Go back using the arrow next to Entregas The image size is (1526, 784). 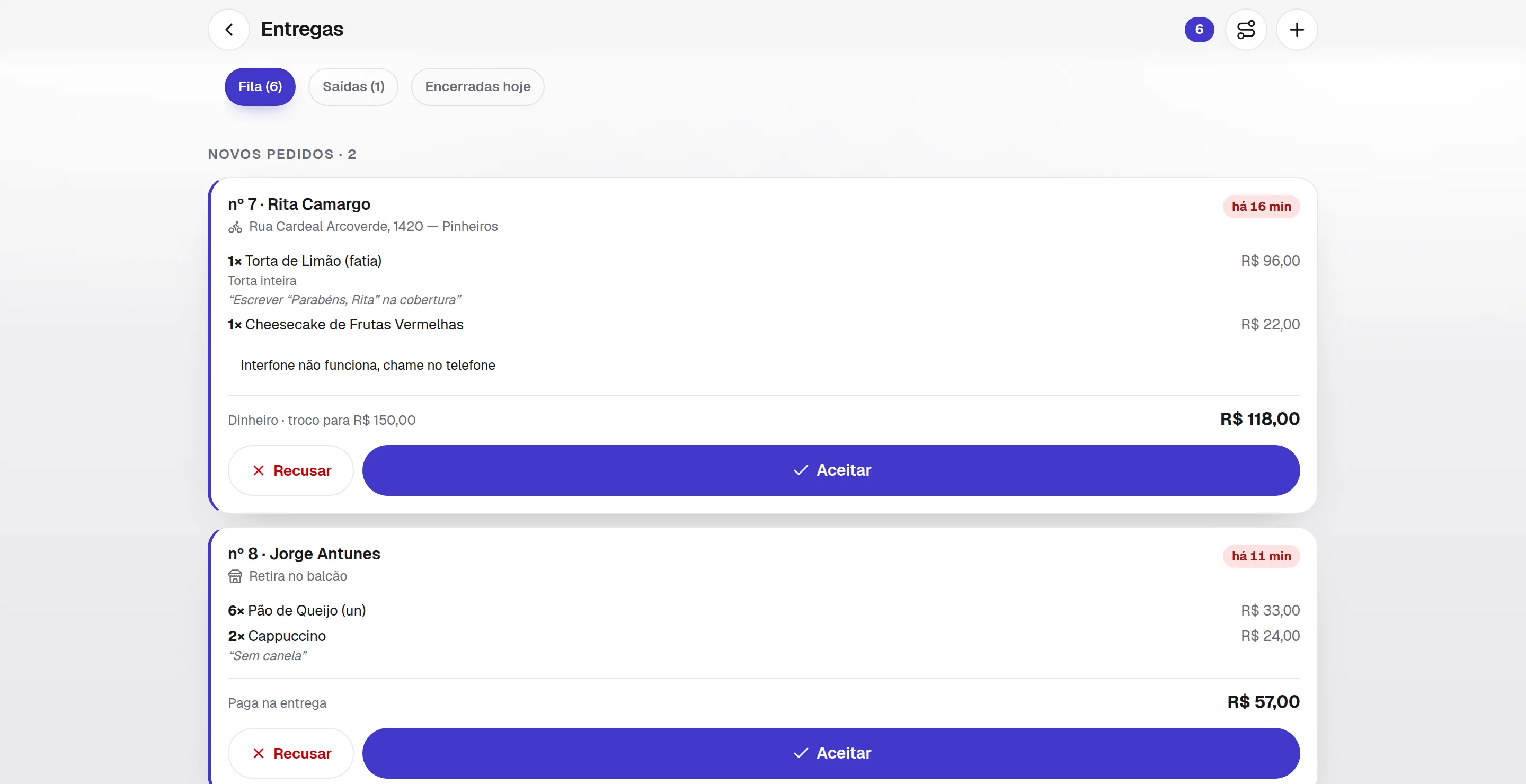click(x=229, y=30)
